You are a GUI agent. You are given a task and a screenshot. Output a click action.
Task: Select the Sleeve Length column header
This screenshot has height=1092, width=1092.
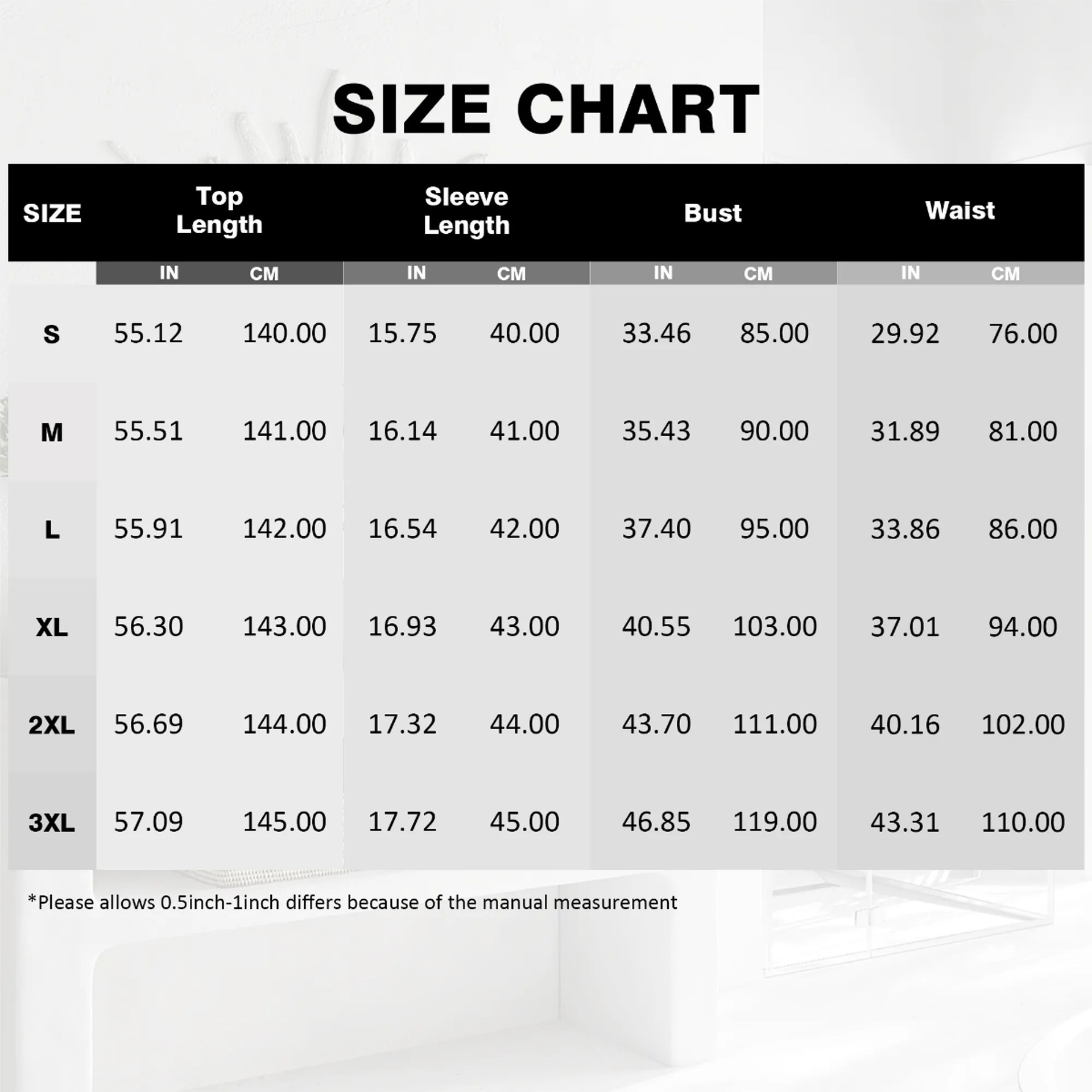(466, 211)
